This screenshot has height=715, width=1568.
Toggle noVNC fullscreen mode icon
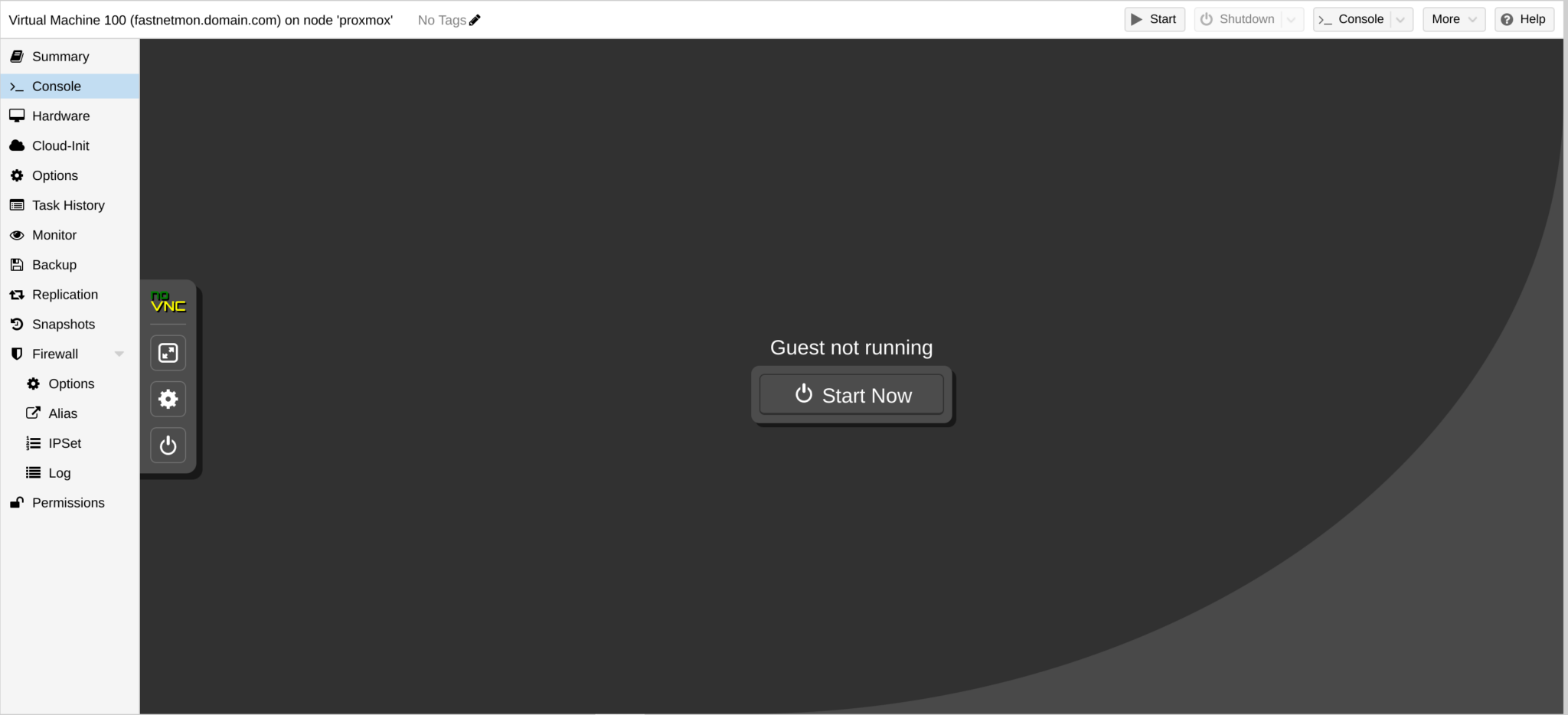(x=168, y=353)
